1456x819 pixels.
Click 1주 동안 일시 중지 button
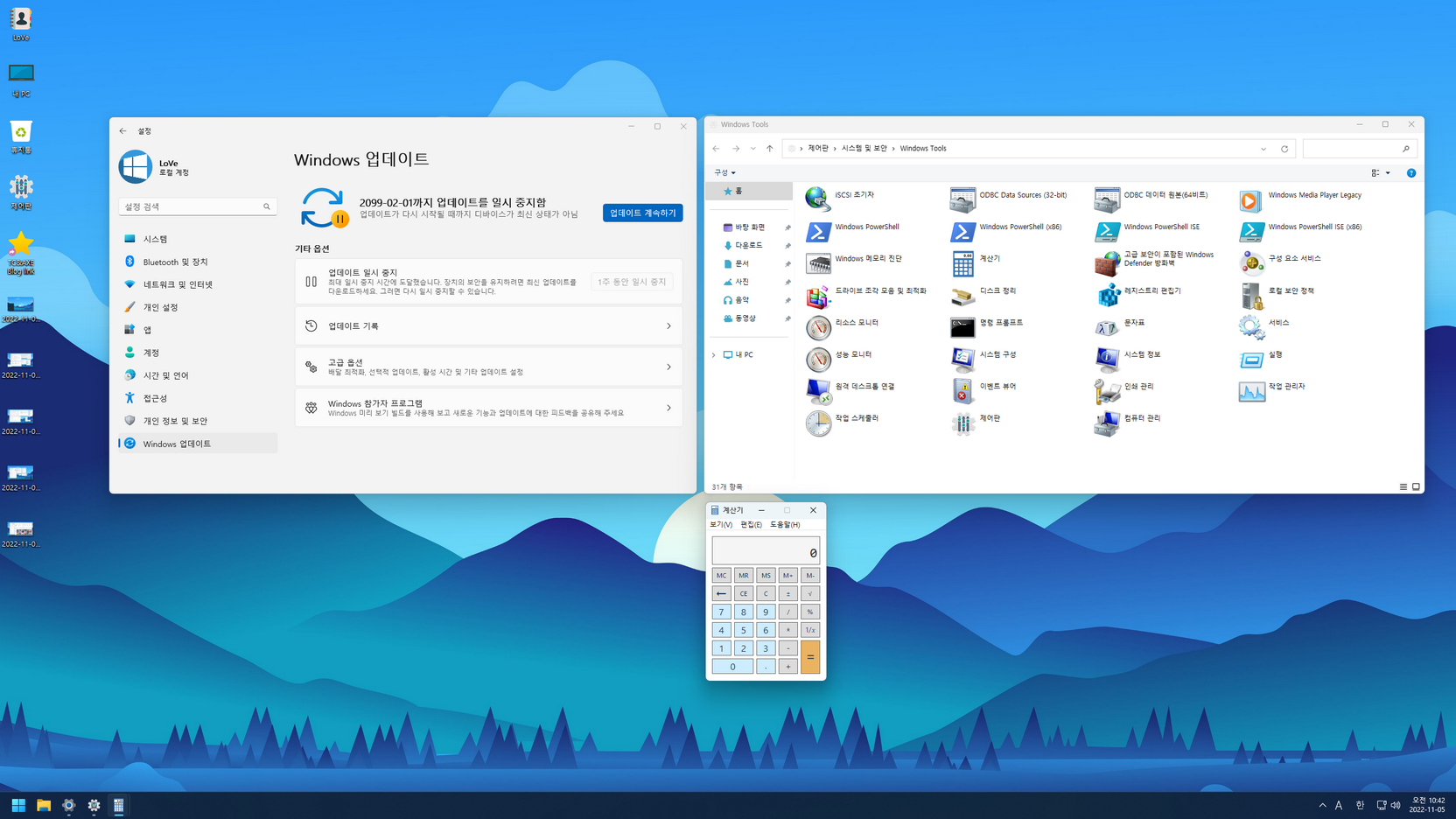pyautogui.click(x=632, y=282)
